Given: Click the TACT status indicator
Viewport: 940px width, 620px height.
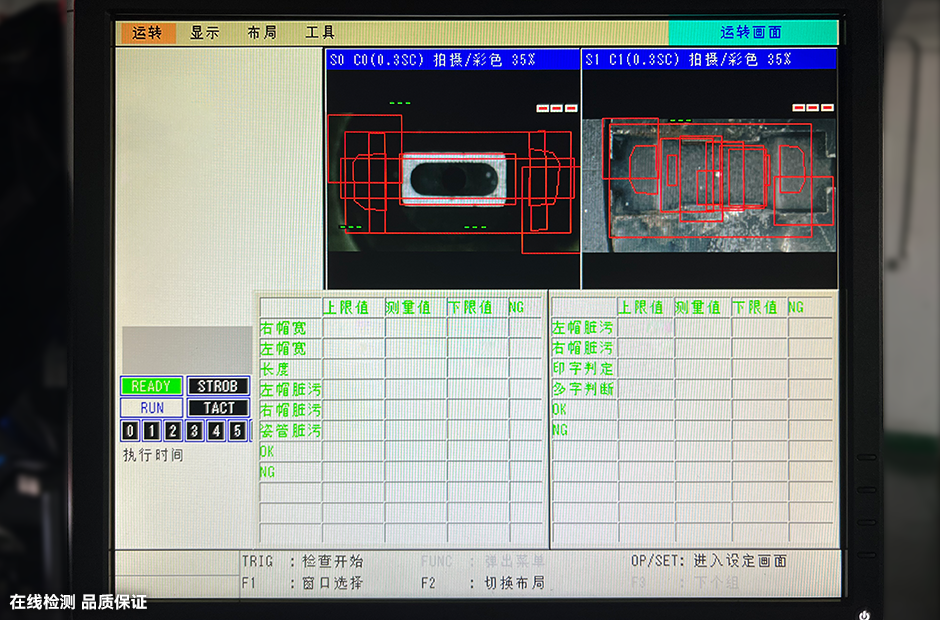Looking at the screenshot, I should click(x=218, y=408).
